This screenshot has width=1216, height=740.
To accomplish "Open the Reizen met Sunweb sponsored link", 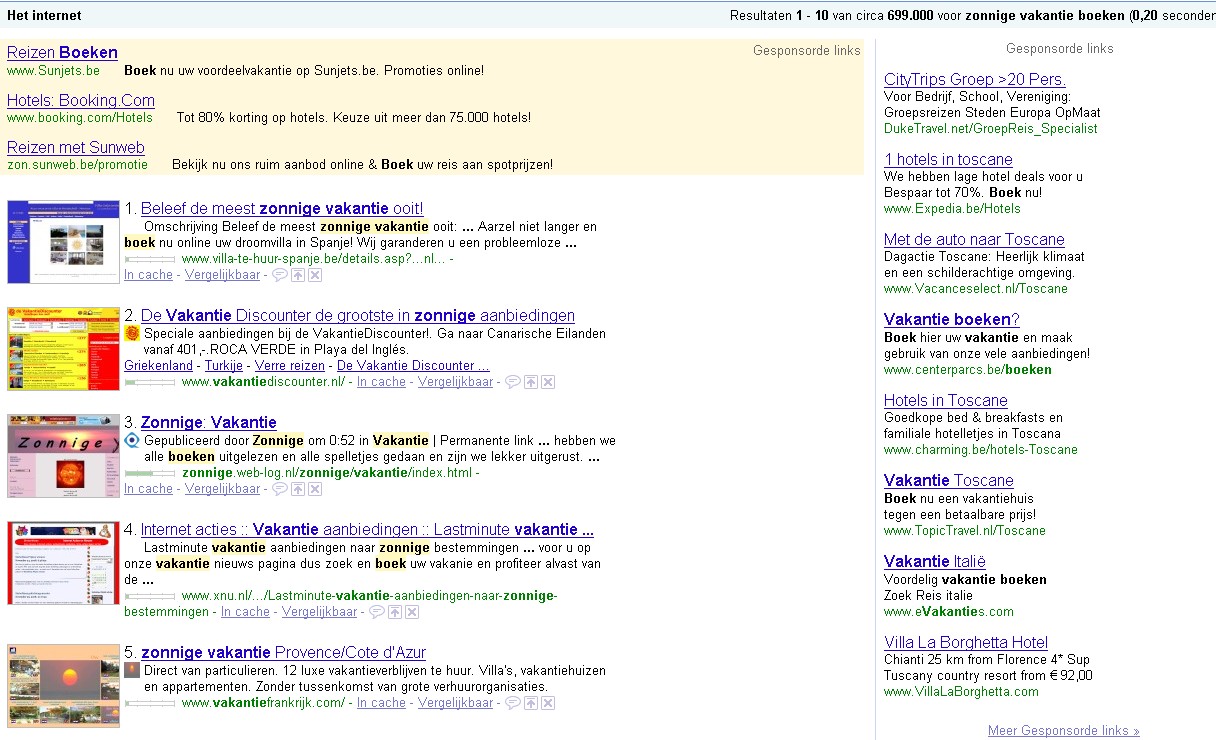I will (76, 147).
